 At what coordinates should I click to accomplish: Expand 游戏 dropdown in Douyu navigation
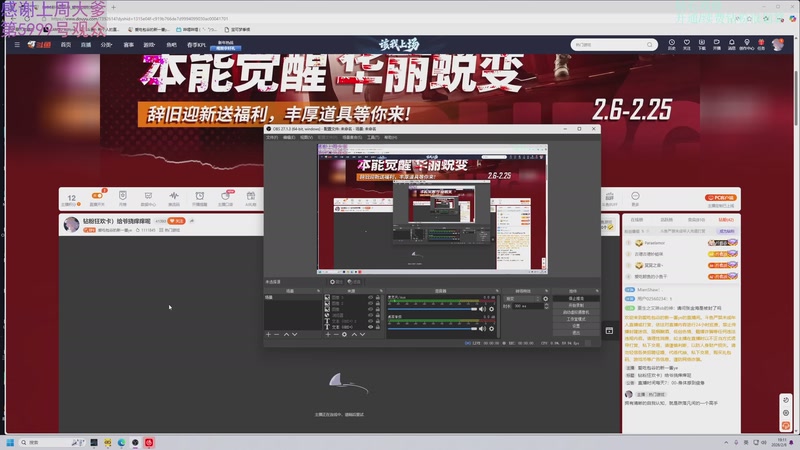click(149, 45)
